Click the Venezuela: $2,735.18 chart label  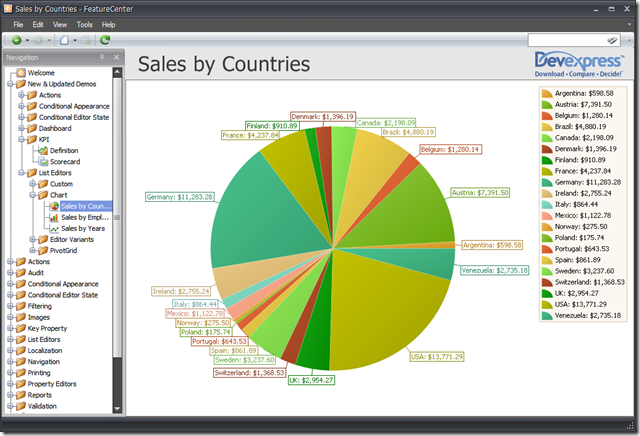point(495,270)
